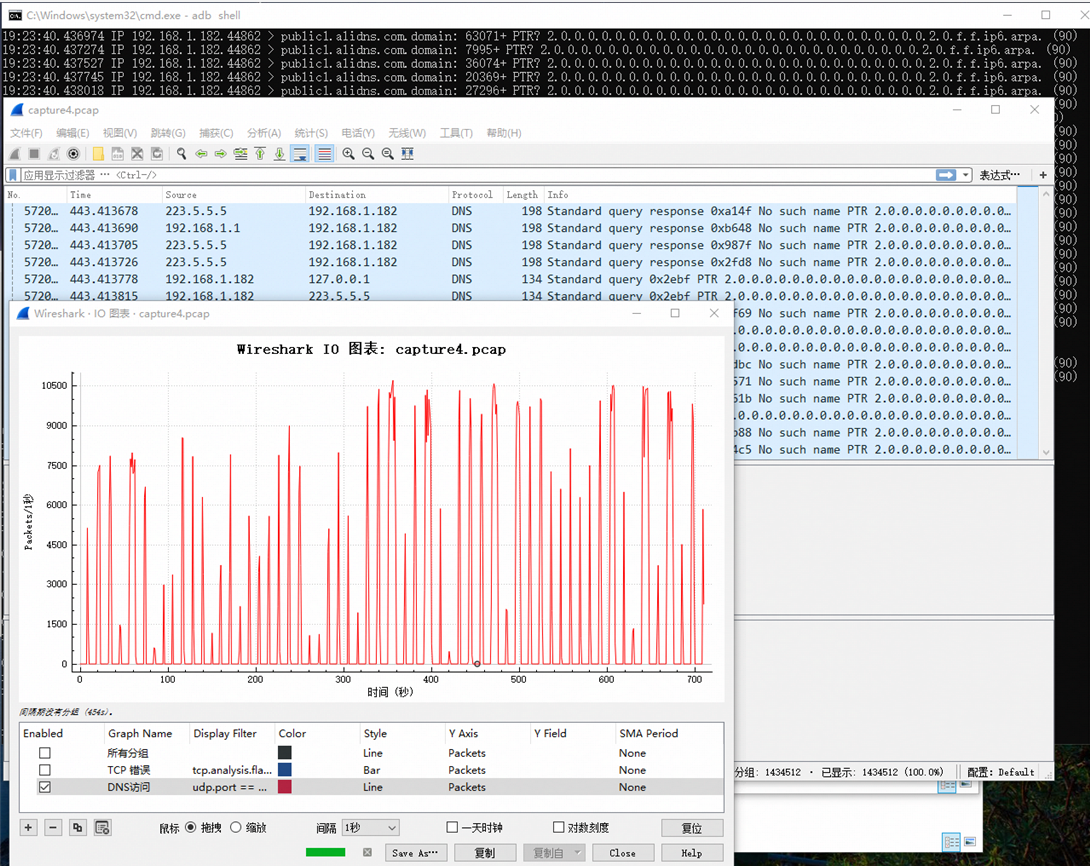The height and width of the screenshot is (866, 1090).
Task: Click the stop capture square icon
Action: (x=34, y=154)
